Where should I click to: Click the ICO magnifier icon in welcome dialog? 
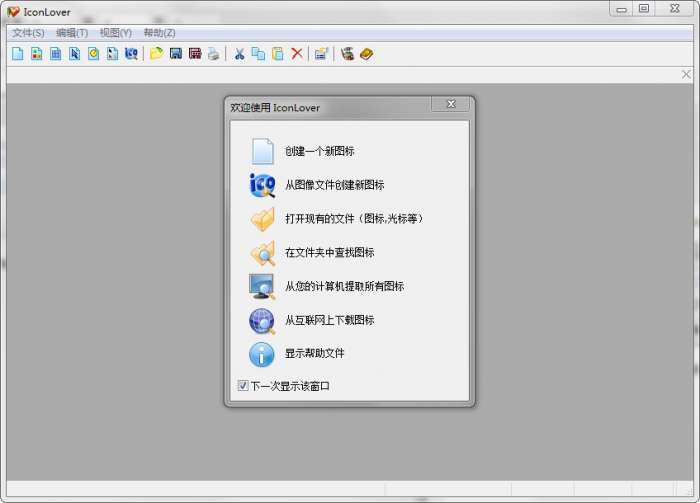(262, 185)
